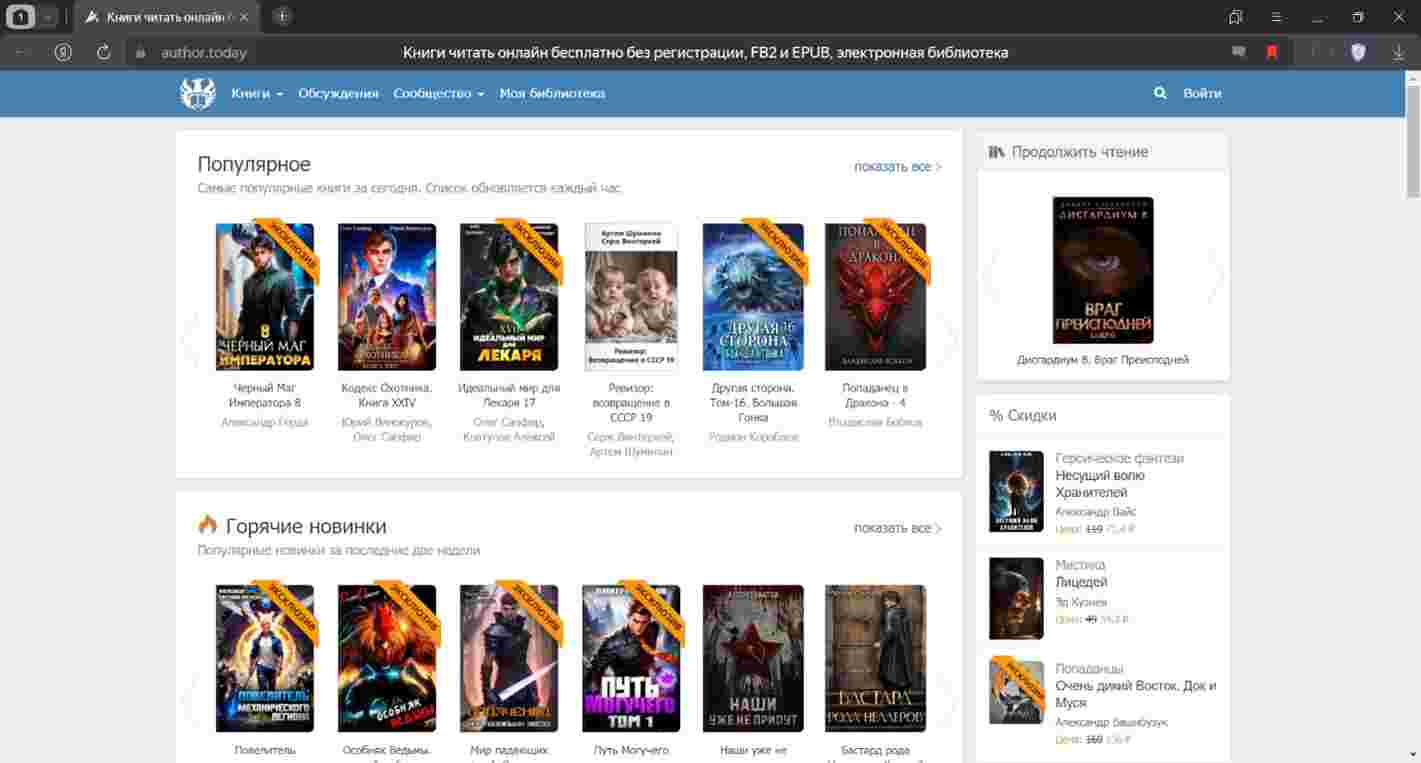Expand the Сообщество dropdown menu

click(x=438, y=93)
